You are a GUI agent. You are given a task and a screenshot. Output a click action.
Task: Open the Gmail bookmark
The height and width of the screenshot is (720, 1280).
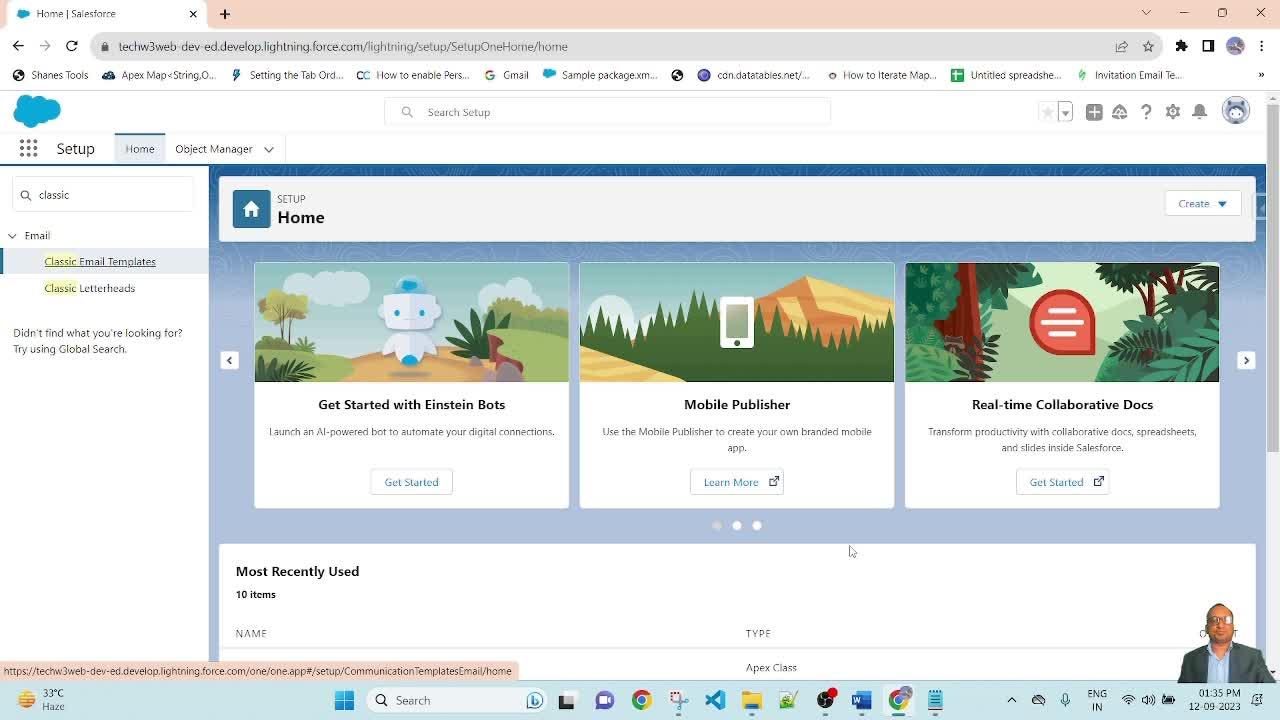coord(506,75)
